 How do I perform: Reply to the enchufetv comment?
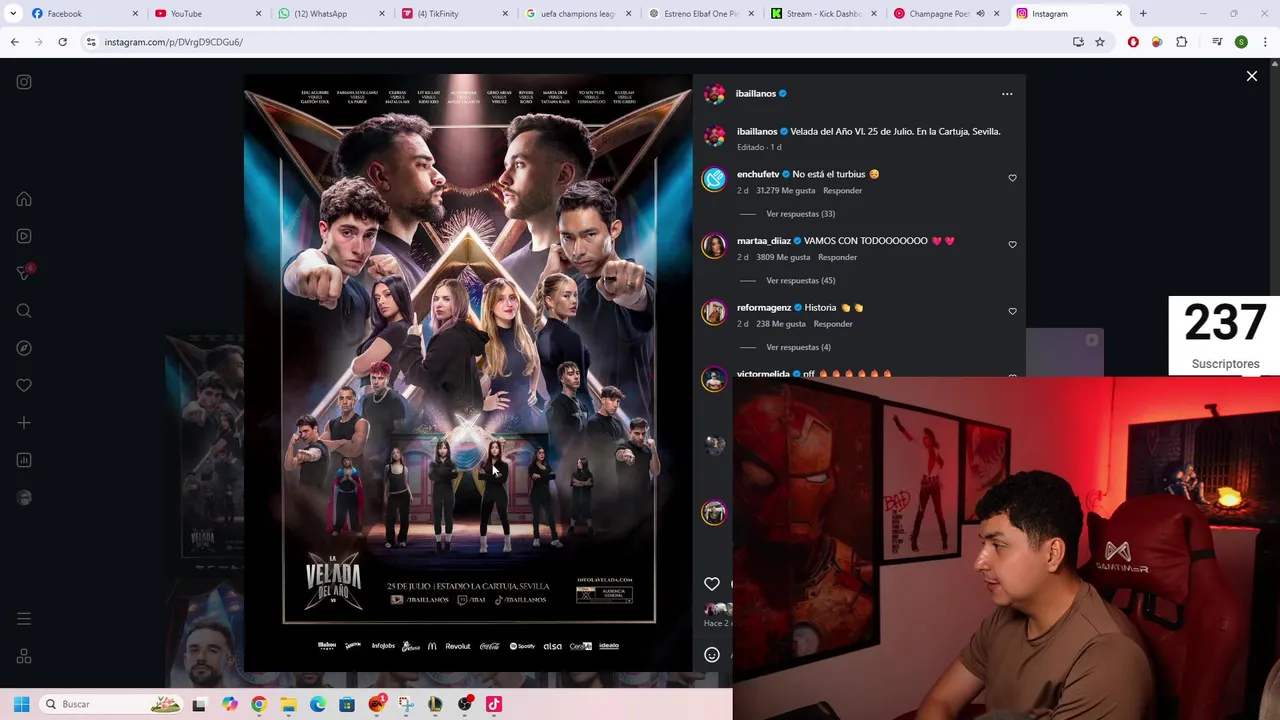point(842,190)
